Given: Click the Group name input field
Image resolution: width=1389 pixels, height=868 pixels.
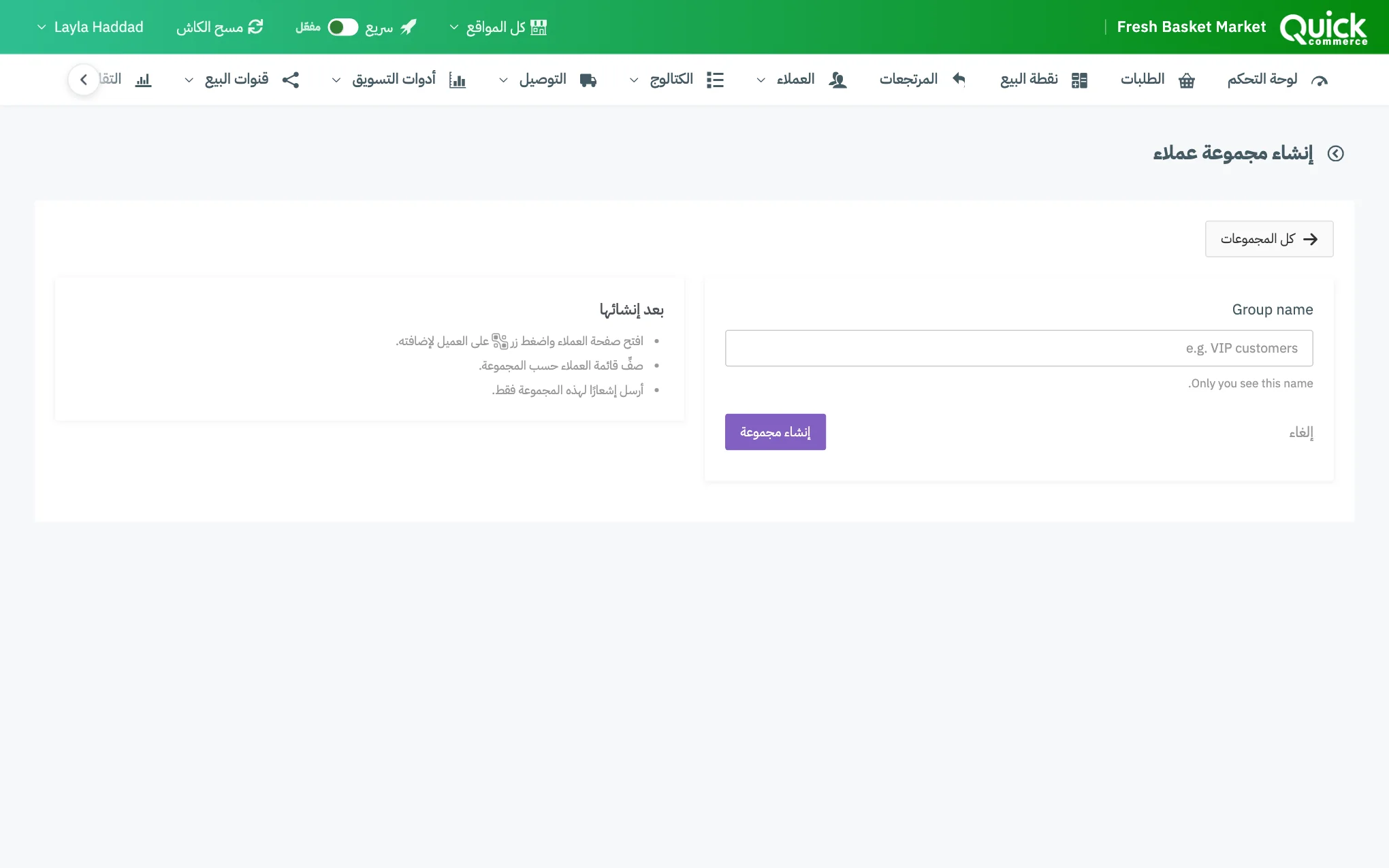Looking at the screenshot, I should pos(1019,349).
